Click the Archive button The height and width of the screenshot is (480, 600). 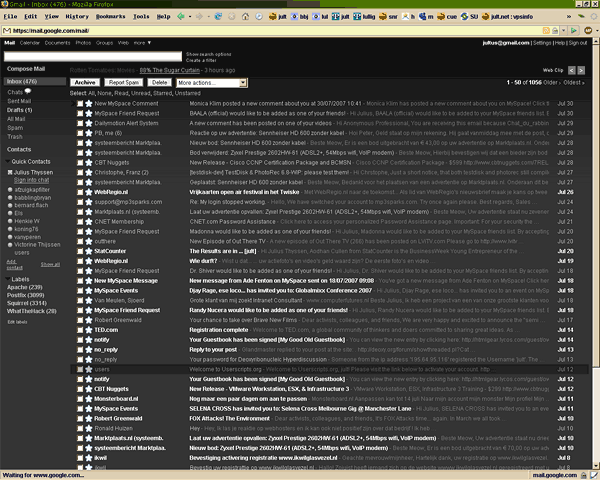(x=85, y=83)
